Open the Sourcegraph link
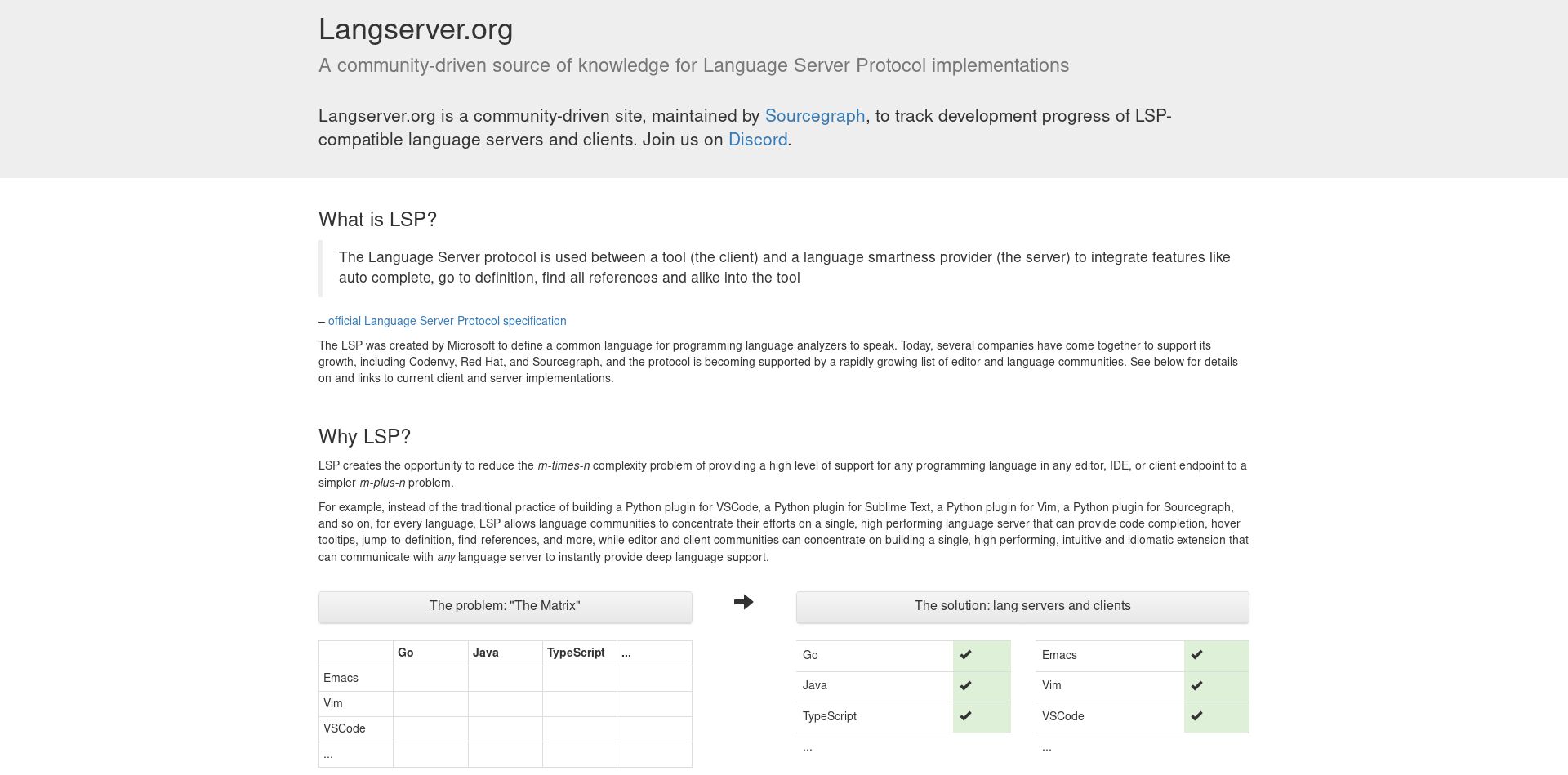The height and width of the screenshot is (775, 1568). click(814, 117)
